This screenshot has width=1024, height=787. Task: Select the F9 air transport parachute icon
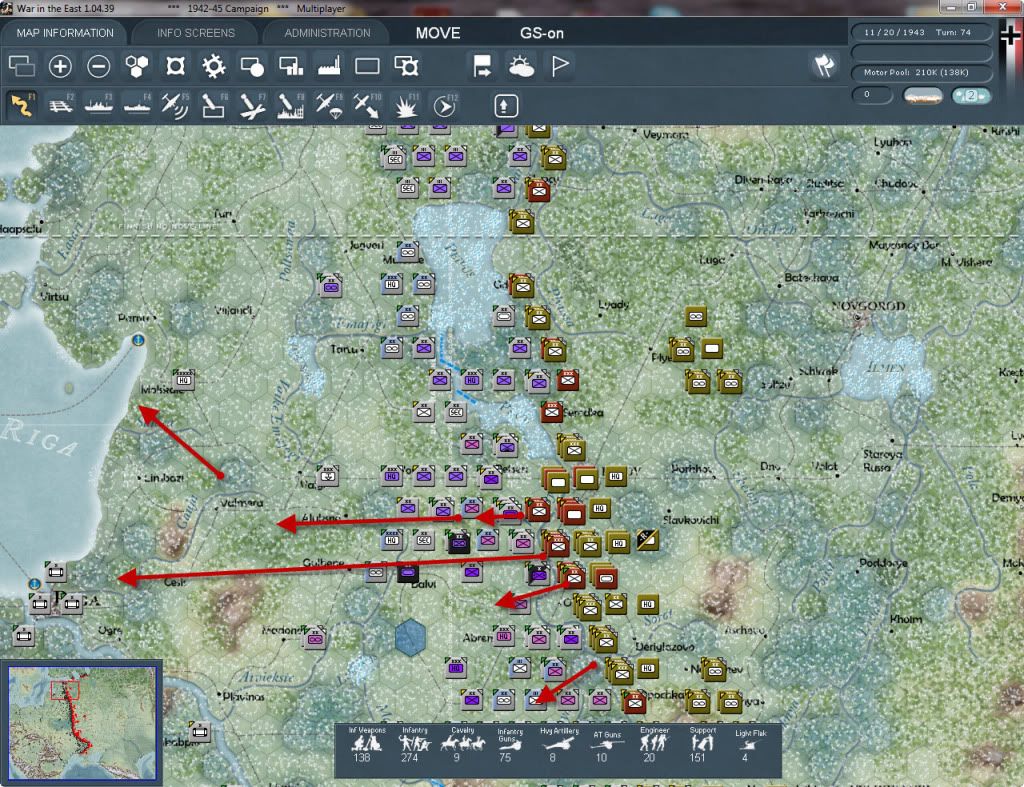[329, 106]
